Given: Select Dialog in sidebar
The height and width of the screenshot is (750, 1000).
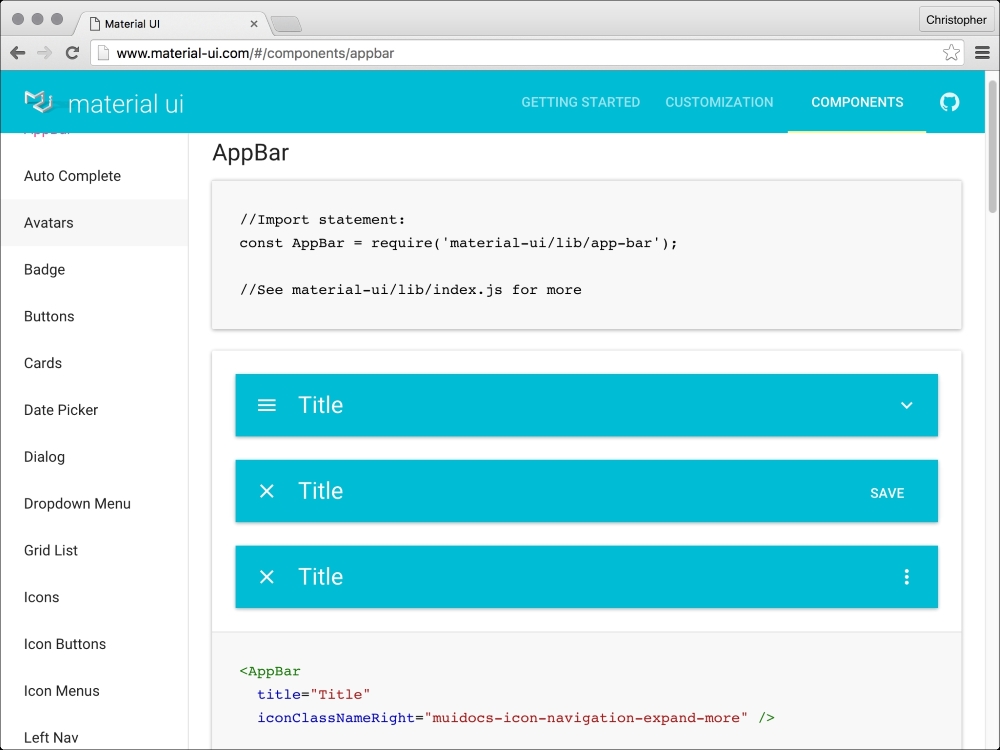Looking at the screenshot, I should 94,457.
